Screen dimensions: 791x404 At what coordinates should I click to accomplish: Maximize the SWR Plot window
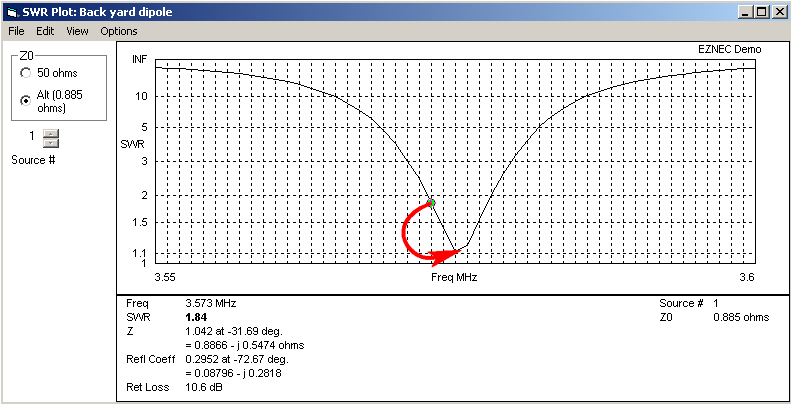click(x=761, y=11)
